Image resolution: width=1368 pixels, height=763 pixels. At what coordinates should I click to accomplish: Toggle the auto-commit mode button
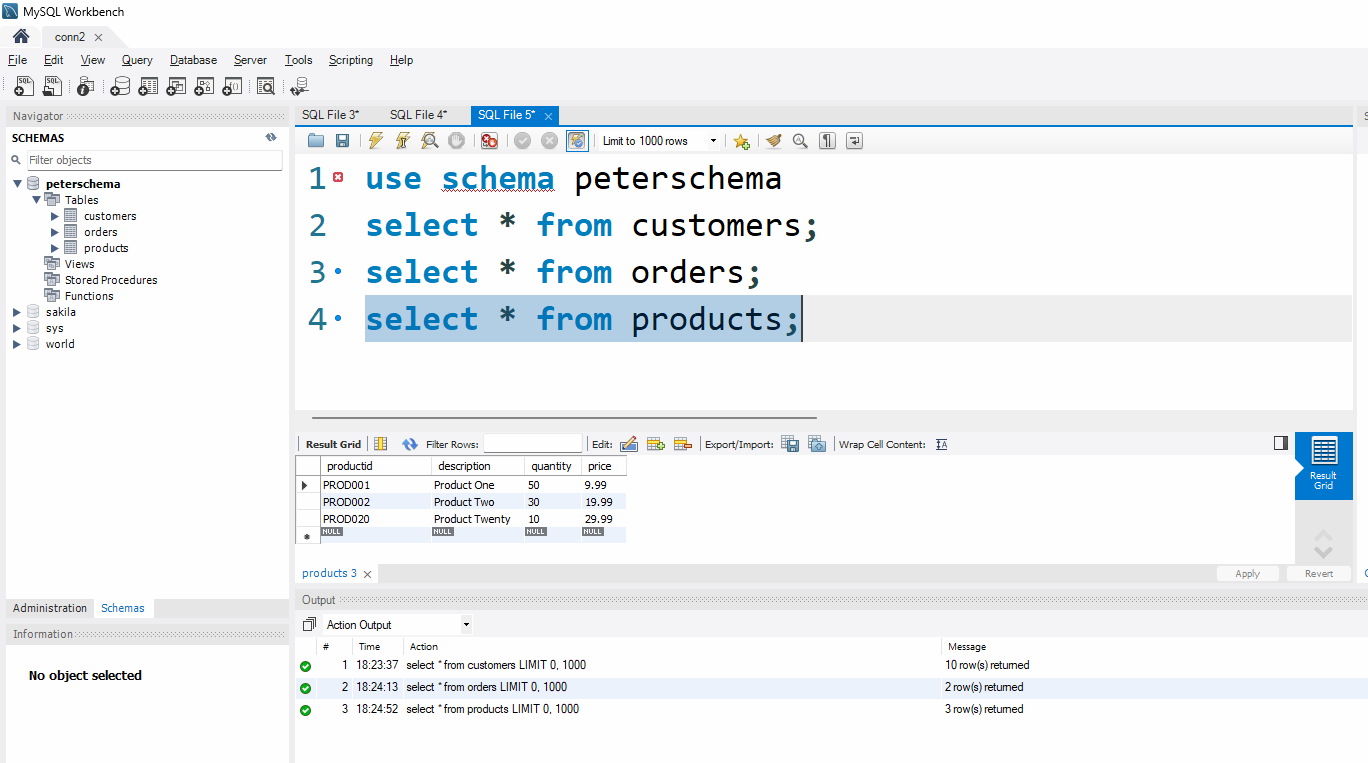point(577,141)
